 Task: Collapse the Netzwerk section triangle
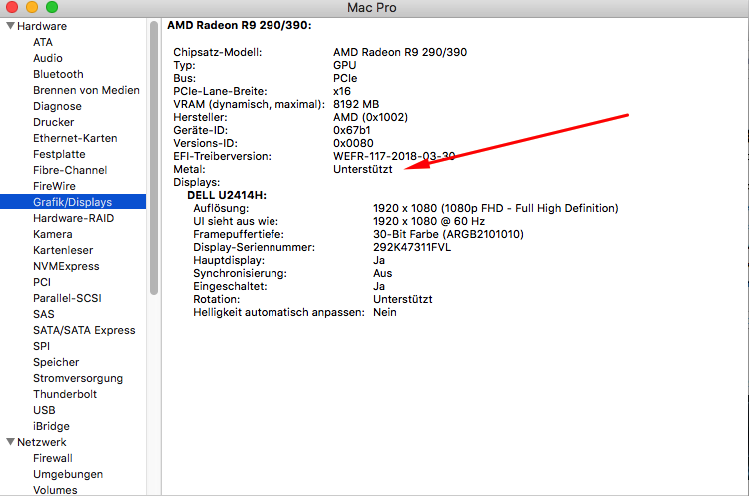point(10,442)
